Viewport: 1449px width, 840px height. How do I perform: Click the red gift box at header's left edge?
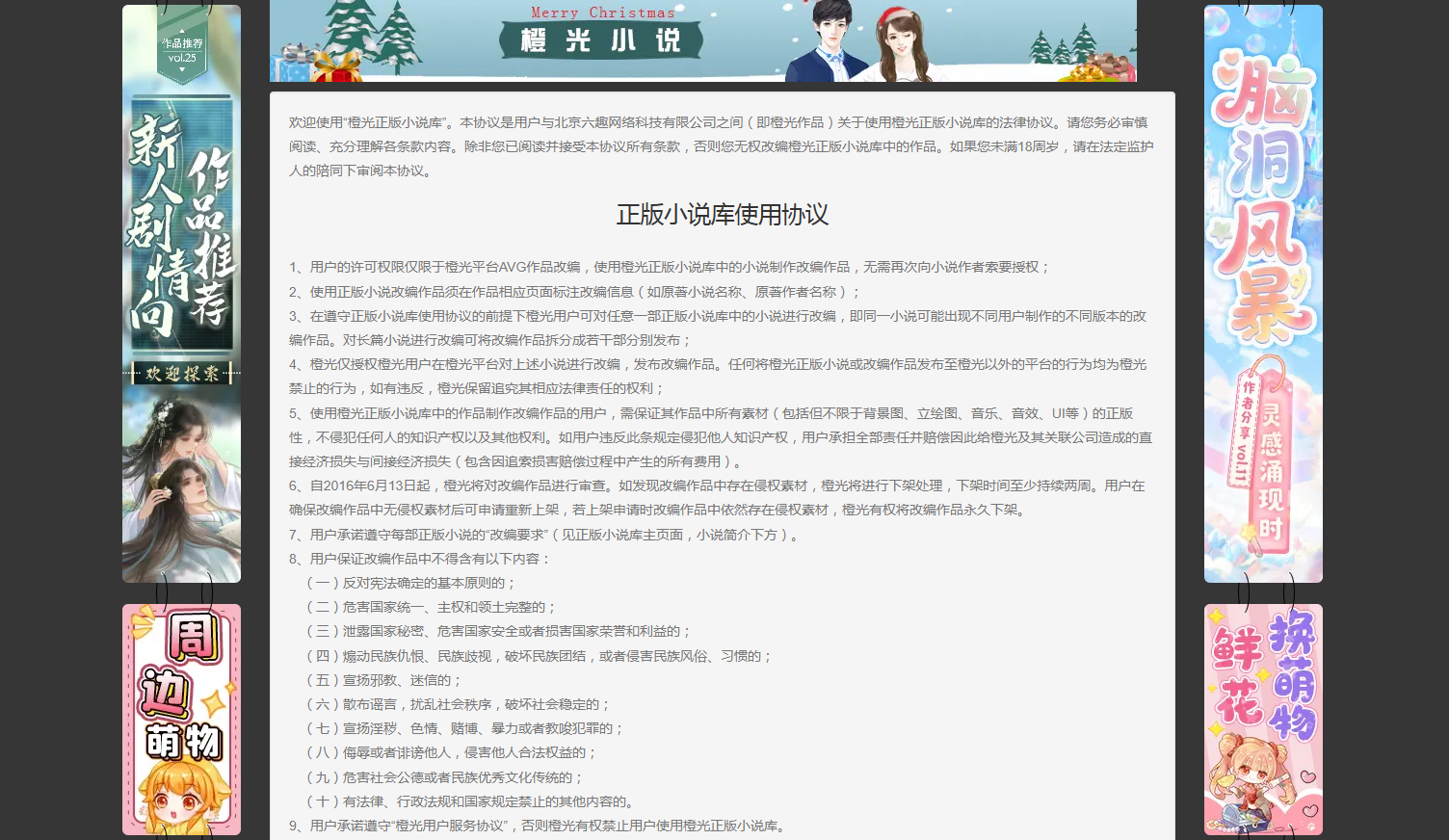click(x=335, y=67)
